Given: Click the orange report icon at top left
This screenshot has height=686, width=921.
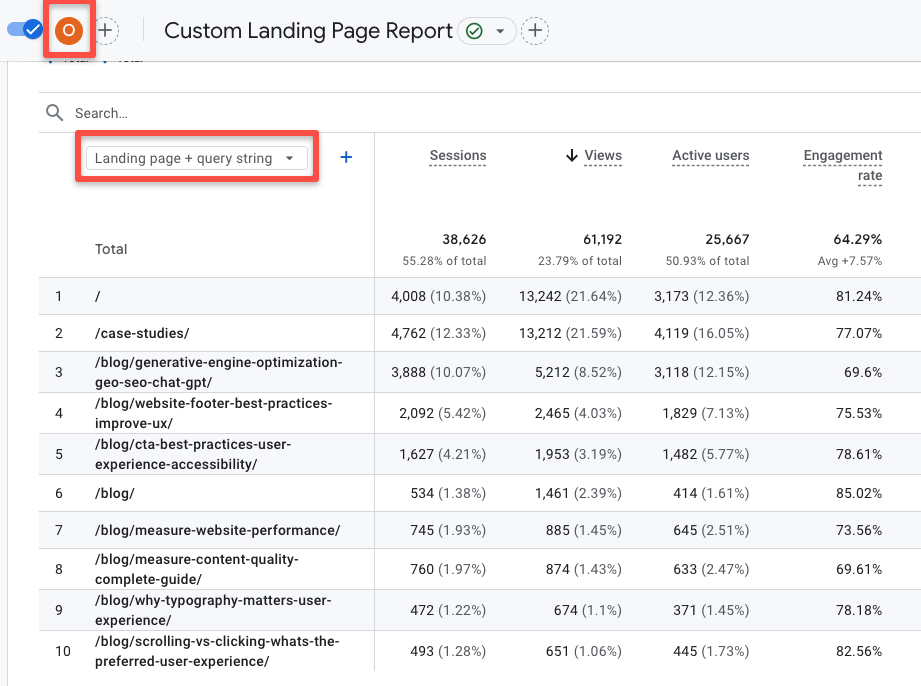Looking at the screenshot, I should (68, 29).
